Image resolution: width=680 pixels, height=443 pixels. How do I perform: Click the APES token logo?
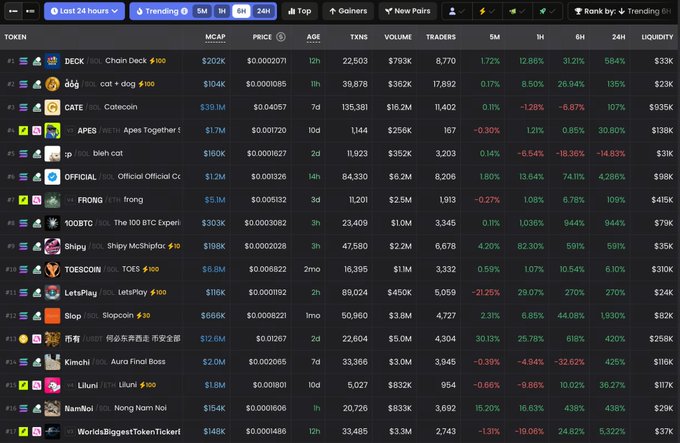coord(52,130)
